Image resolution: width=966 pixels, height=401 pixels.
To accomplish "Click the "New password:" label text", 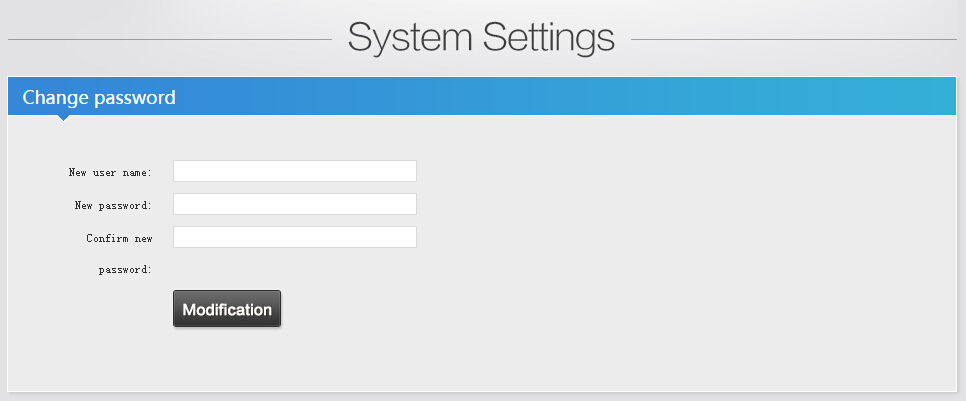I will click(113, 206).
